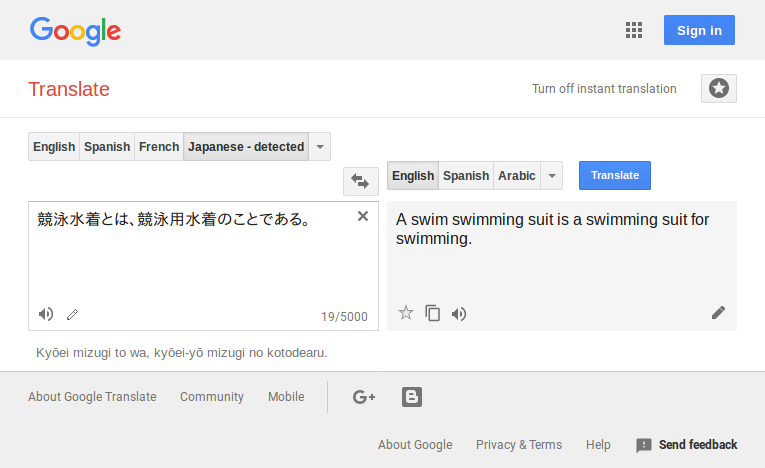Save the translation with the star icon

[405, 312]
